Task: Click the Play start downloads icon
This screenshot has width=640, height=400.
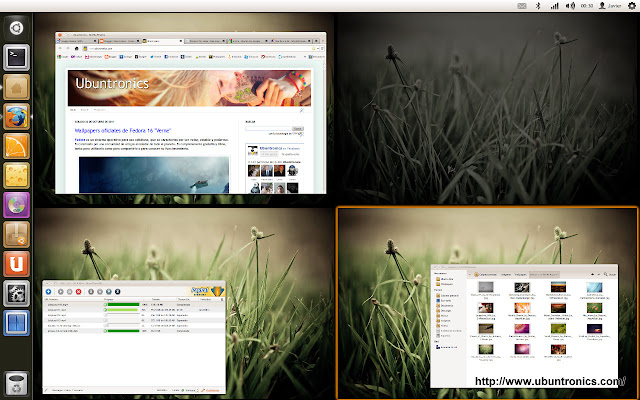Action: point(60,291)
